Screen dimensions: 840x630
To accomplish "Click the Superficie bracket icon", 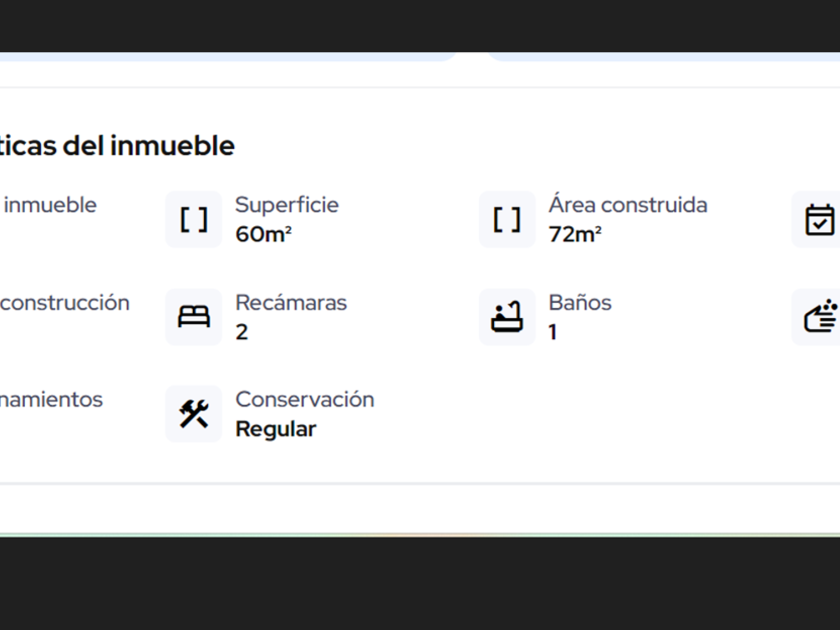I will (194, 219).
